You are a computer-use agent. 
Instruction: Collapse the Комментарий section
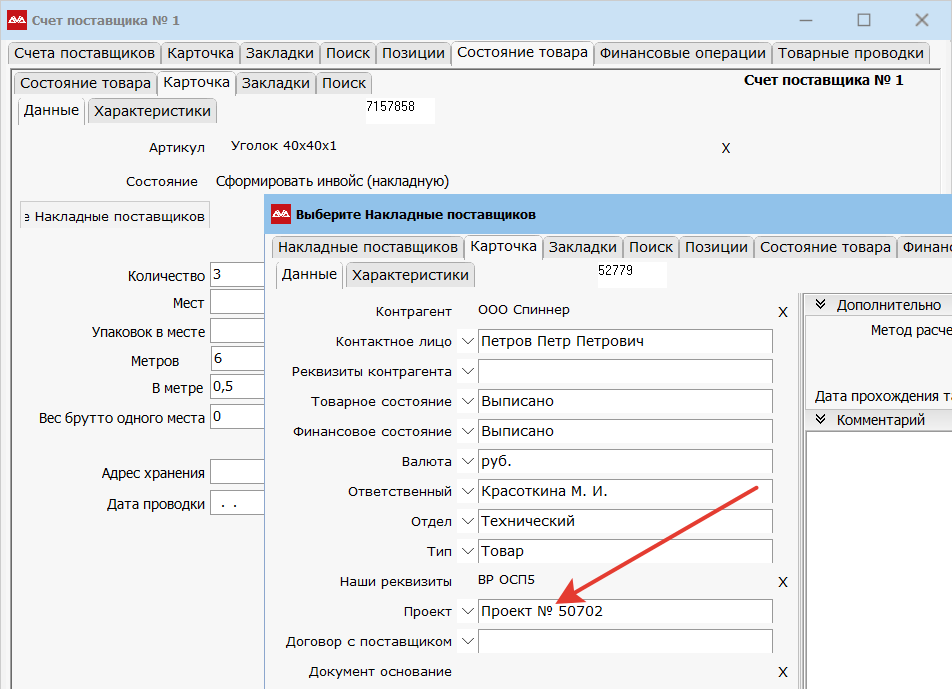coord(821,420)
